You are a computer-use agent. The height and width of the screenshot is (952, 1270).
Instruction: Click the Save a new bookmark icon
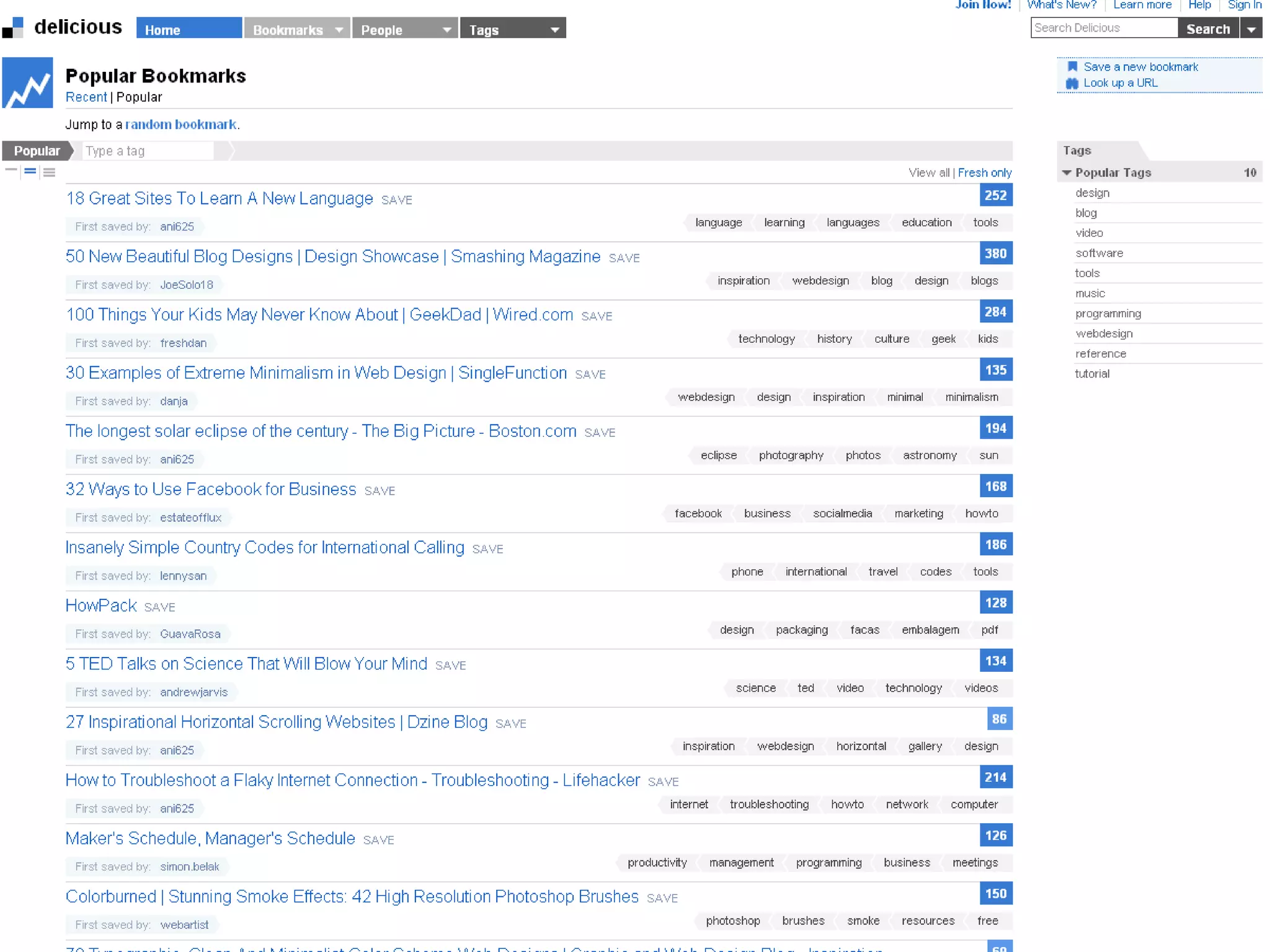pyautogui.click(x=1072, y=67)
